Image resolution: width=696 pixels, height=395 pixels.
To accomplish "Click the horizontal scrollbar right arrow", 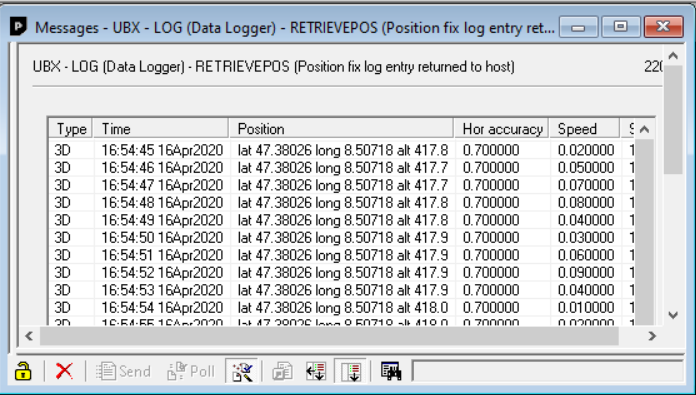I will (652, 336).
